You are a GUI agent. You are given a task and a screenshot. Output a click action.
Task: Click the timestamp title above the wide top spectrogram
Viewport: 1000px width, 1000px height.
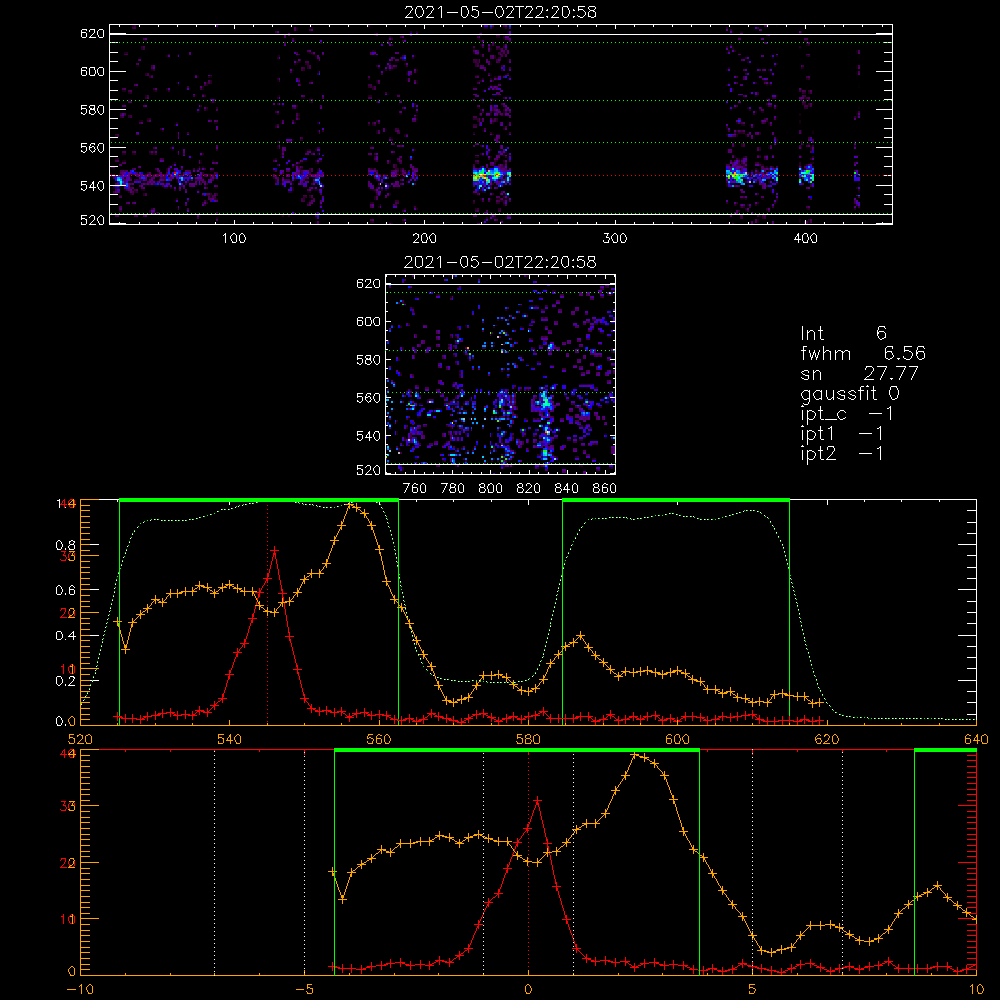pyautogui.click(x=500, y=12)
